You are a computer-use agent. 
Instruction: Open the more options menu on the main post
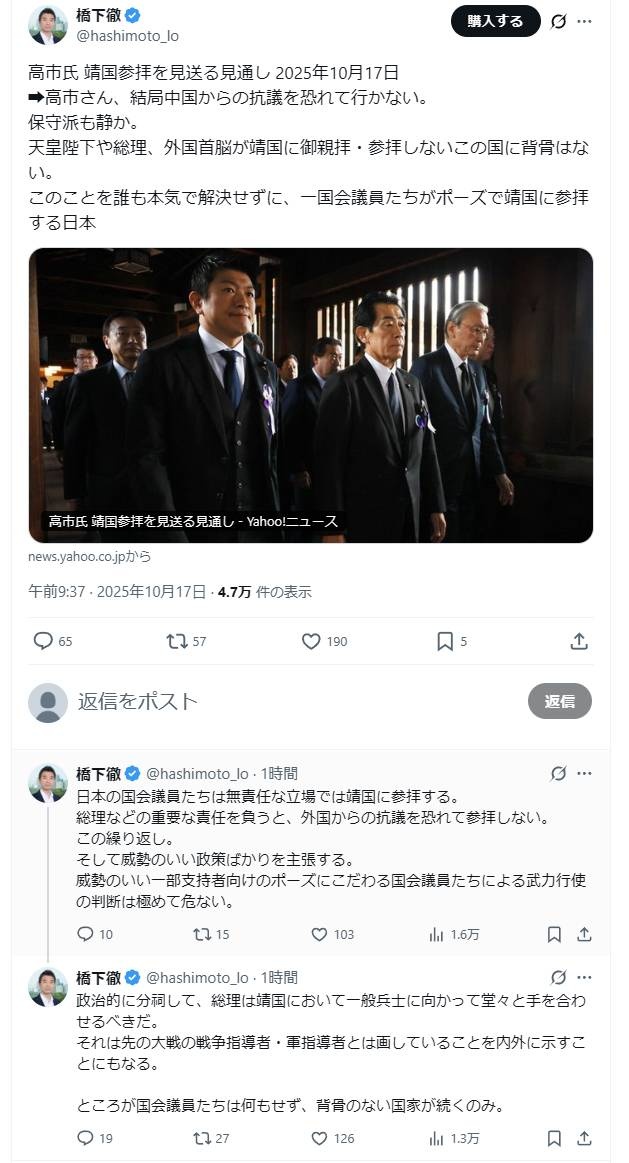(x=585, y=21)
